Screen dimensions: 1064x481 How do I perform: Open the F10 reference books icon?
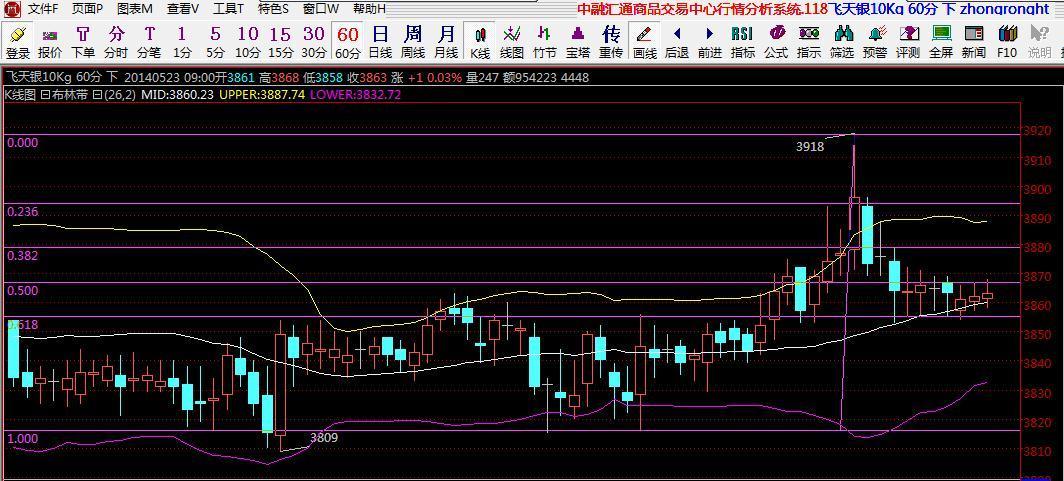[x=1006, y=41]
